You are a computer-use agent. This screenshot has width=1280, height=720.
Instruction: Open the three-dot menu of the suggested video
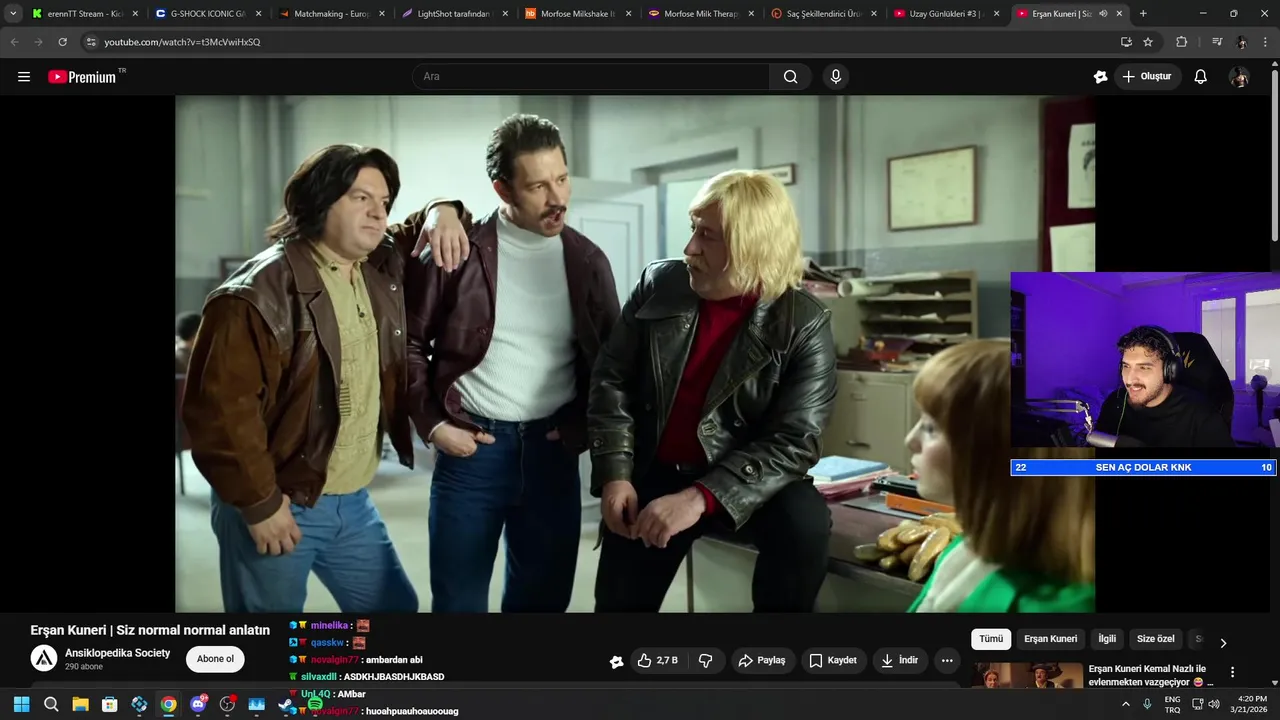pos(1232,673)
